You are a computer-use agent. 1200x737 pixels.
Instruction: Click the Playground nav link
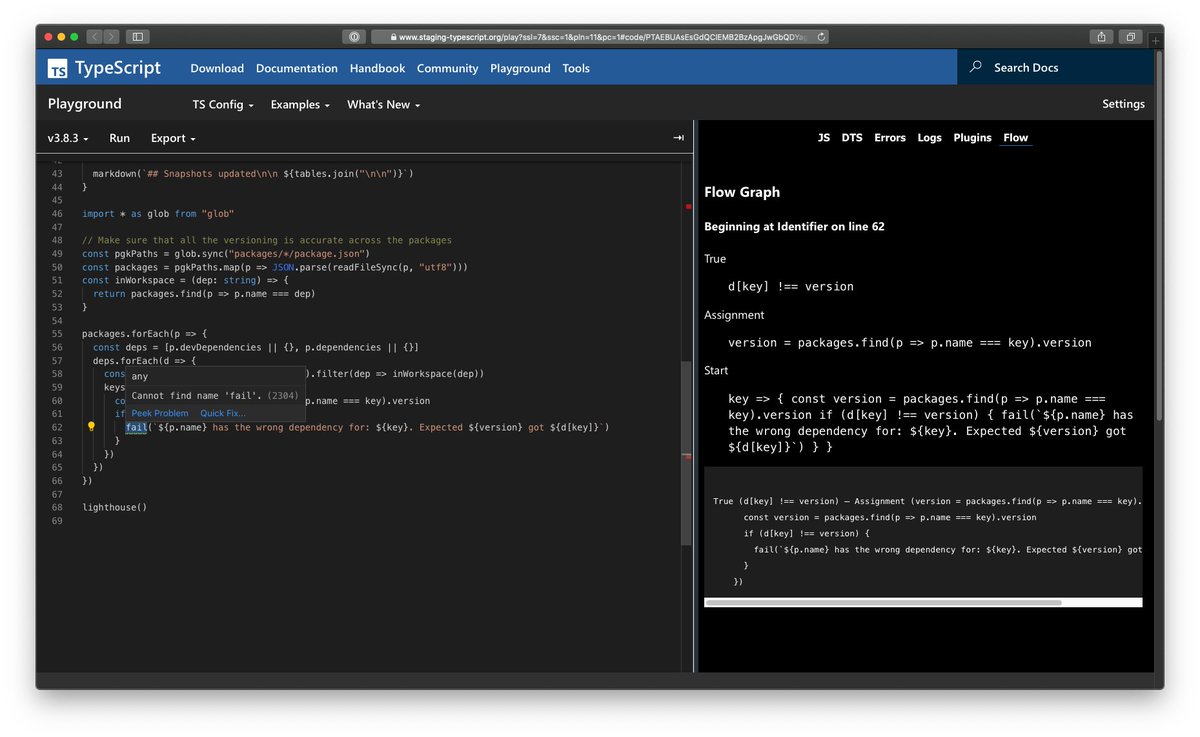tap(520, 68)
